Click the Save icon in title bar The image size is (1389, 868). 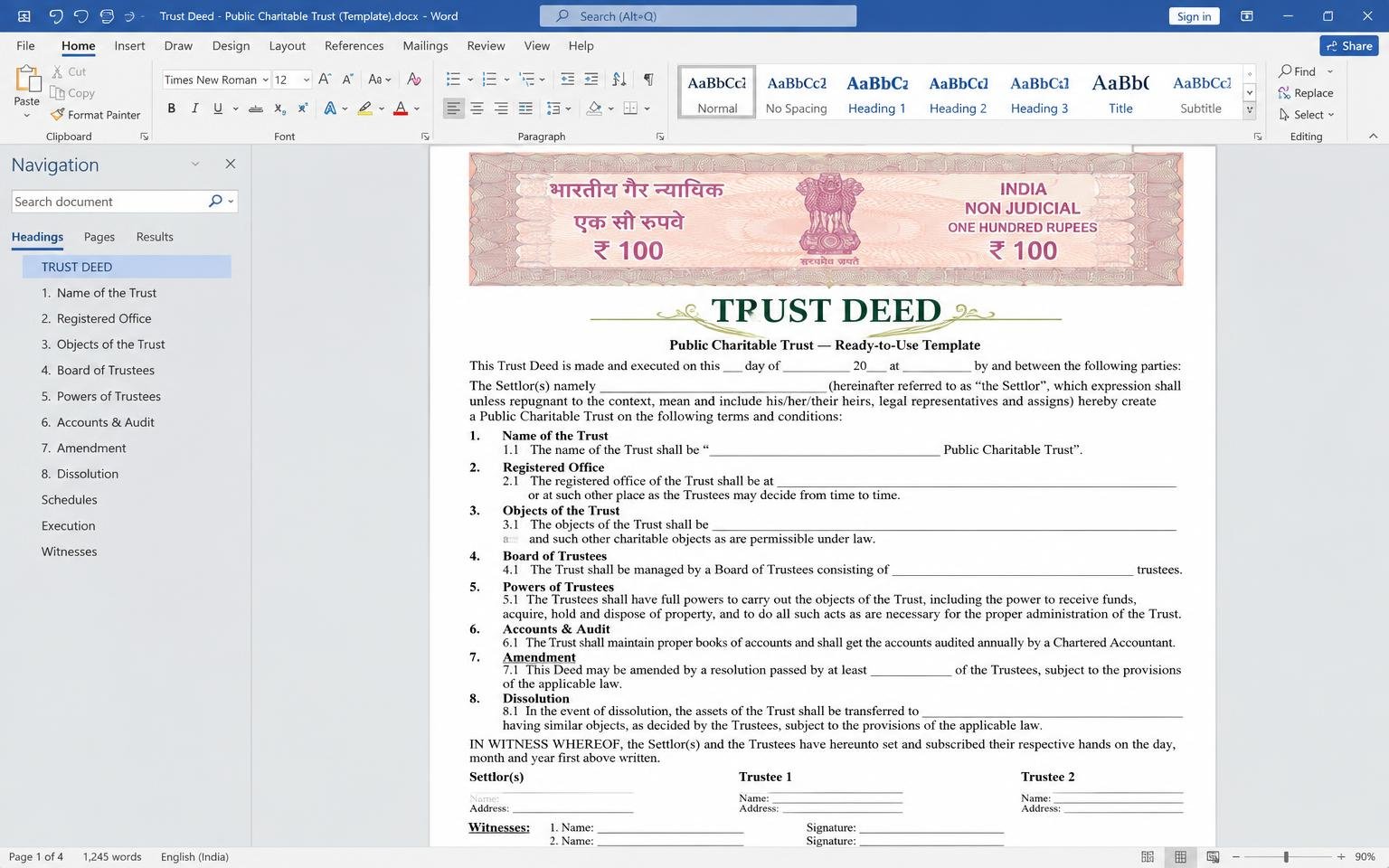click(24, 16)
